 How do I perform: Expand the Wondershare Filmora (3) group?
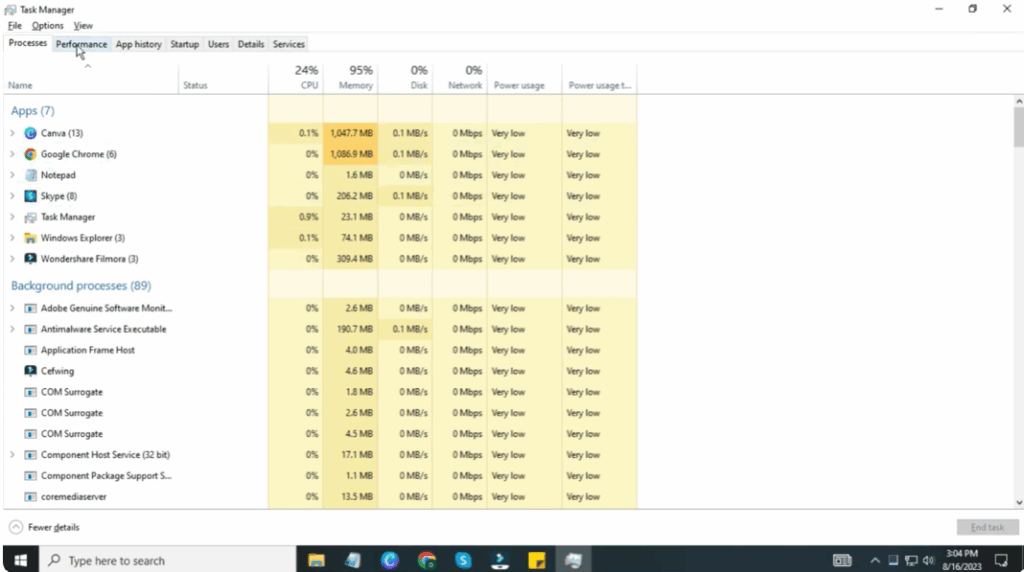tap(12, 259)
